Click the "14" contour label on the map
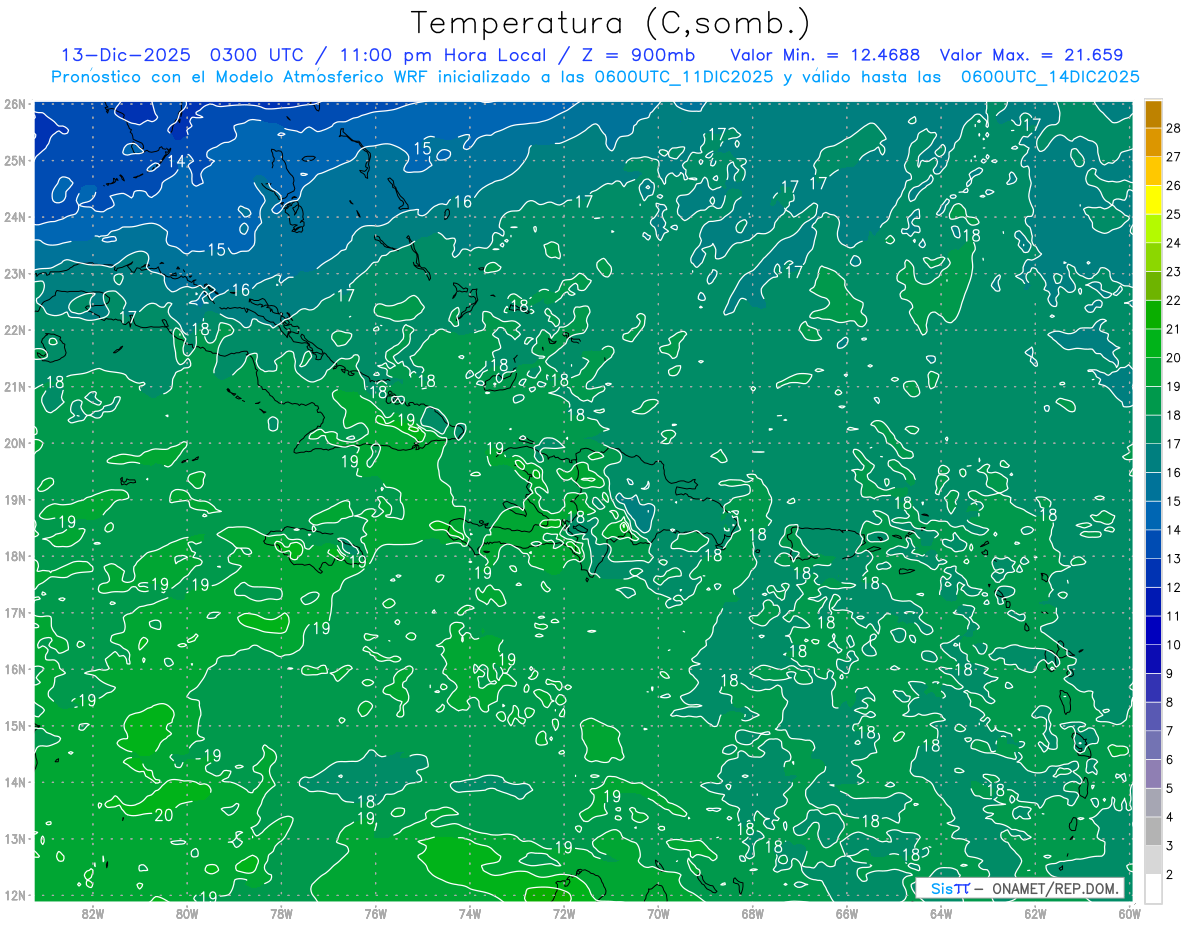Screen dimensions: 1200x927 [177, 161]
